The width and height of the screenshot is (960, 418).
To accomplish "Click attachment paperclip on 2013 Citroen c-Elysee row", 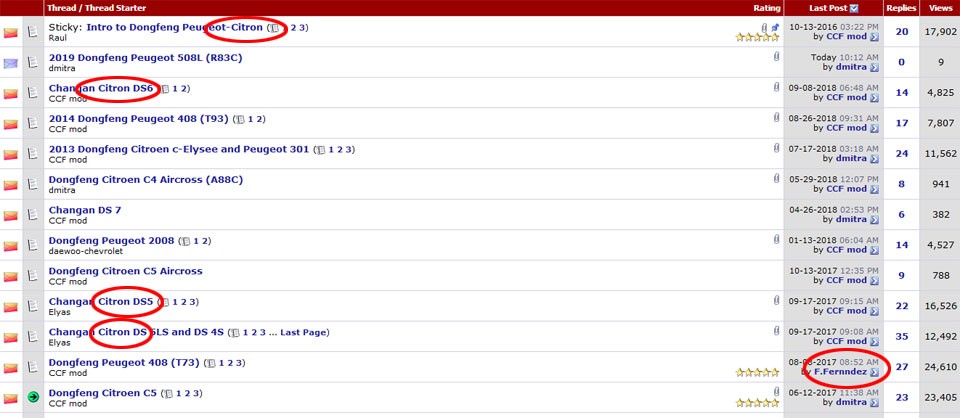I will click(x=776, y=148).
